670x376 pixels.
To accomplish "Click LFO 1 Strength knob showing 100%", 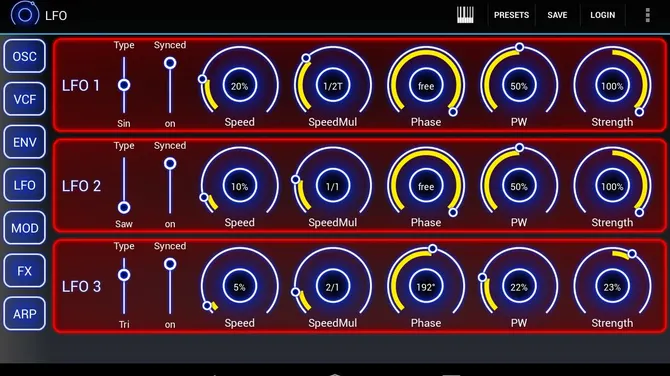I will point(612,85).
